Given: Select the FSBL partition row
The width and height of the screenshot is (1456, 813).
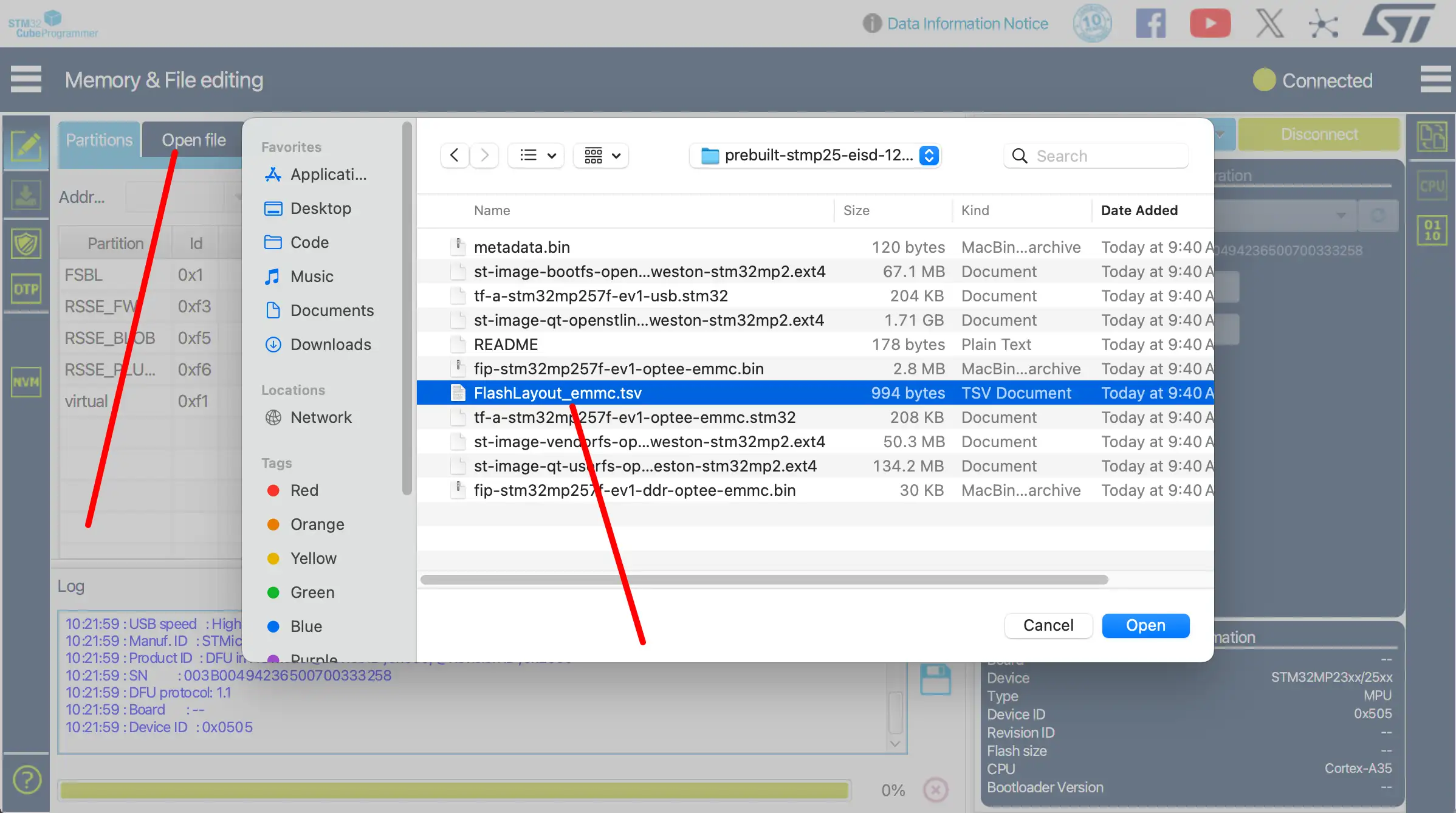Looking at the screenshot, I should pyautogui.click(x=151, y=275).
